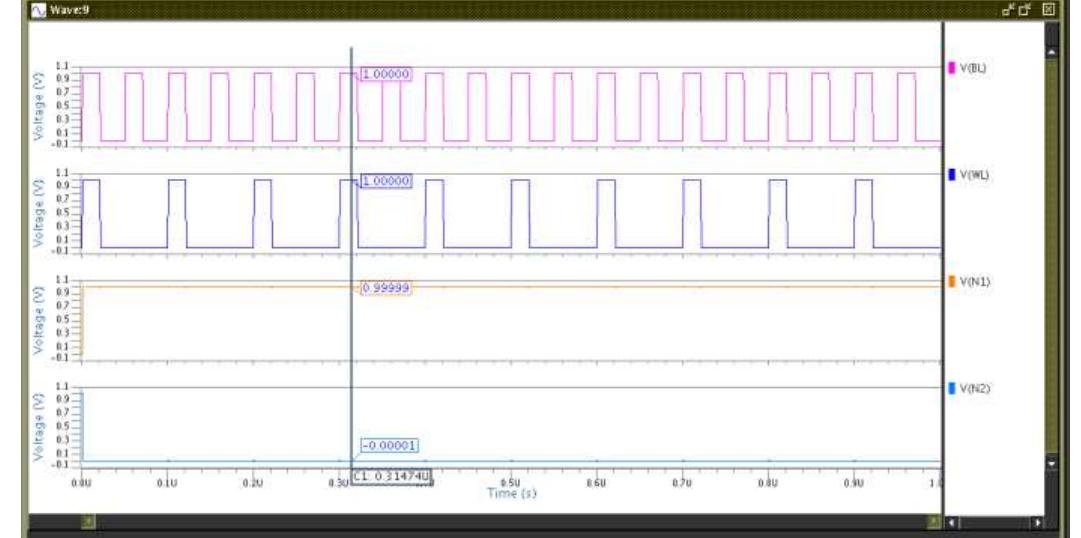Click the 0.99999 cursor value on V(N1) trace
This screenshot has height=538, width=1081.
coord(386,288)
